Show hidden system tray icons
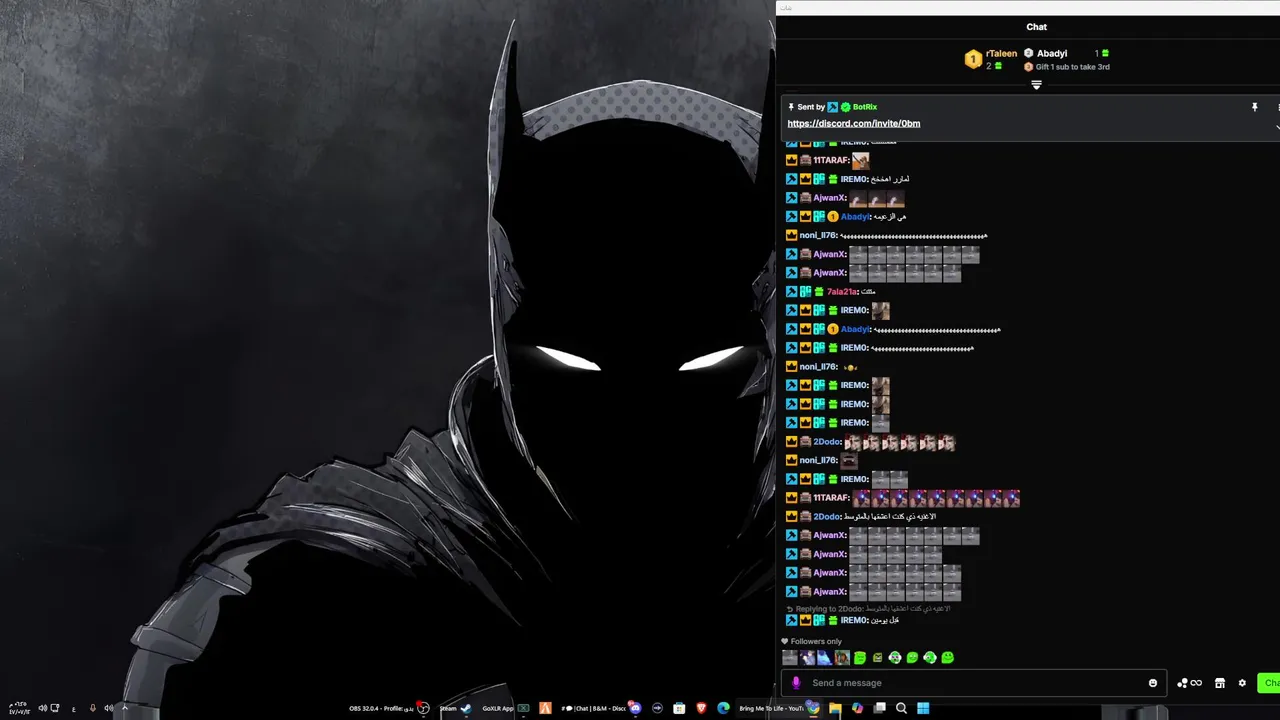 (x=124, y=708)
